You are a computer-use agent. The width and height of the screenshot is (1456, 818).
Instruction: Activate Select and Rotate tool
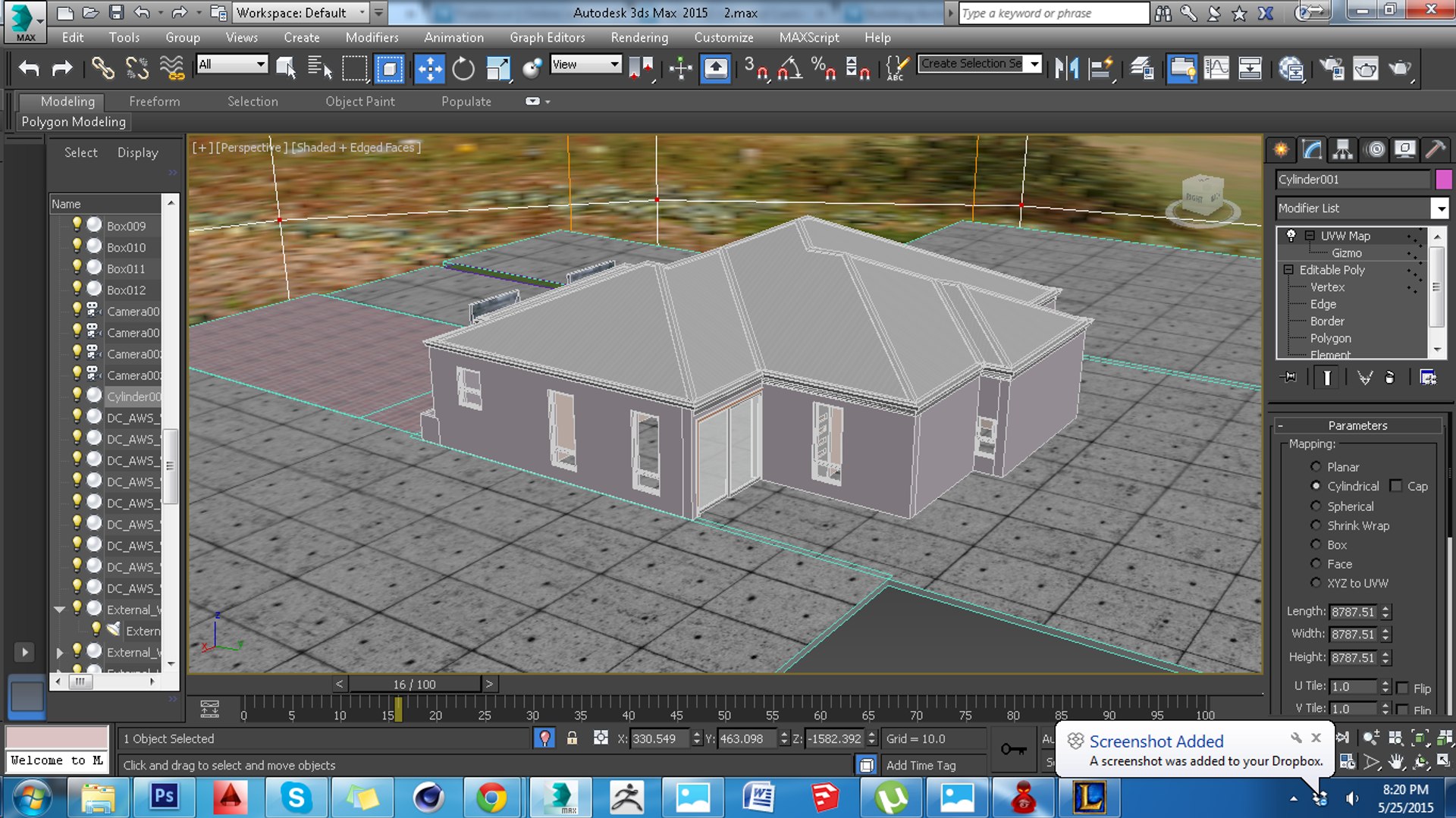click(x=463, y=69)
